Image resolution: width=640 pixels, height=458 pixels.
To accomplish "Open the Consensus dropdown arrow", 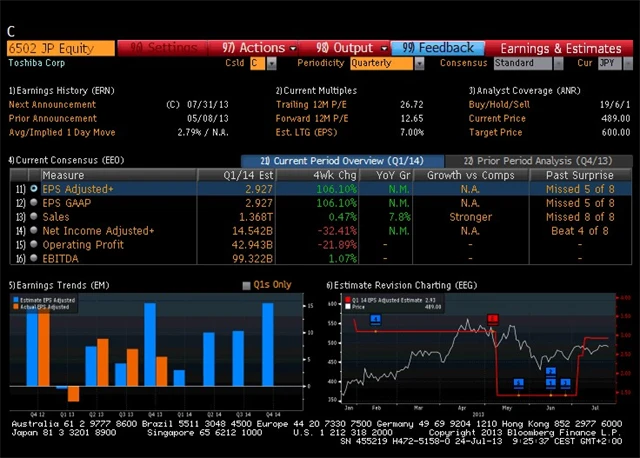I will point(558,63).
